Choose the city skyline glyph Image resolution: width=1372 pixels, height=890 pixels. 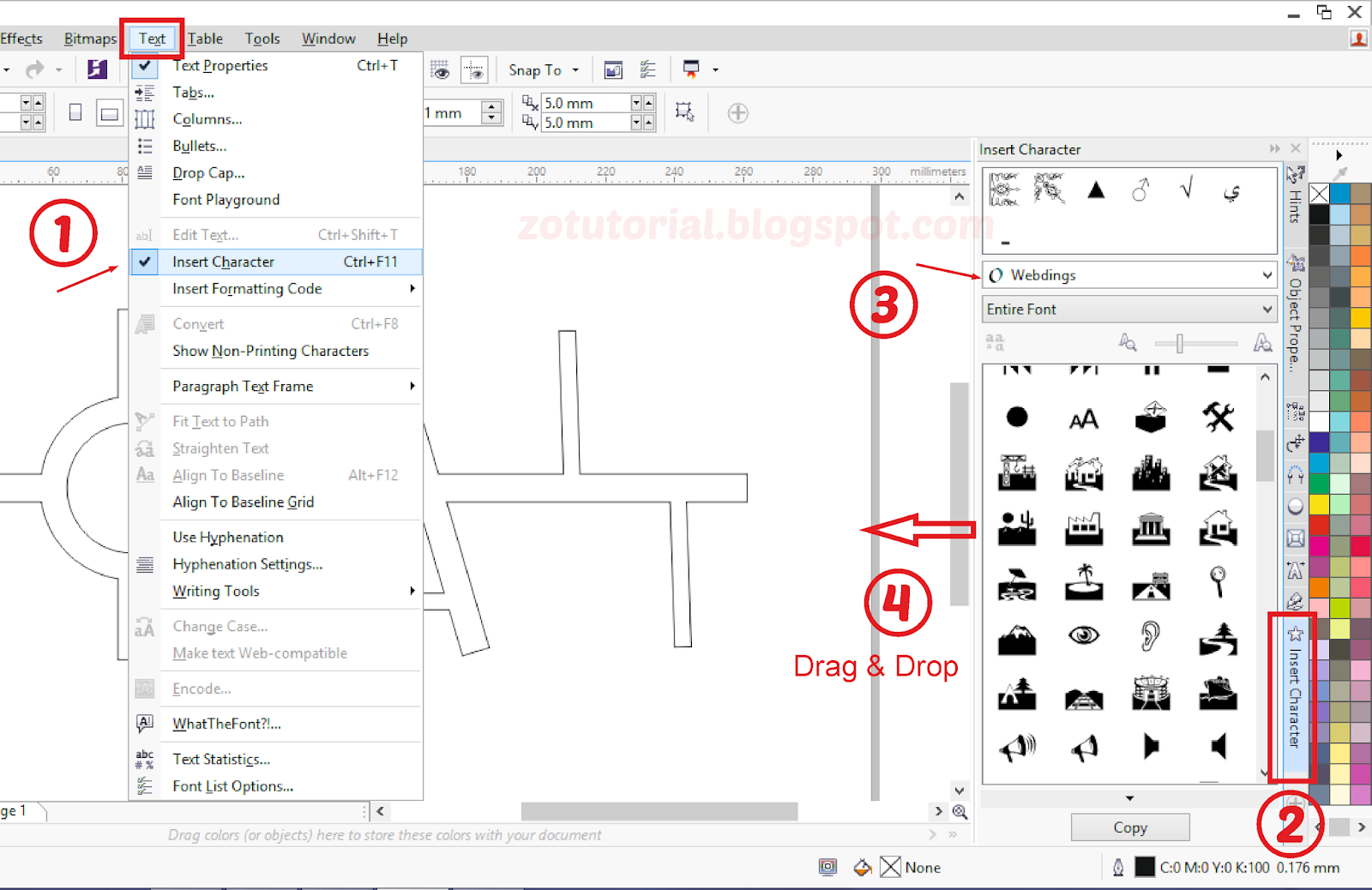click(1151, 473)
